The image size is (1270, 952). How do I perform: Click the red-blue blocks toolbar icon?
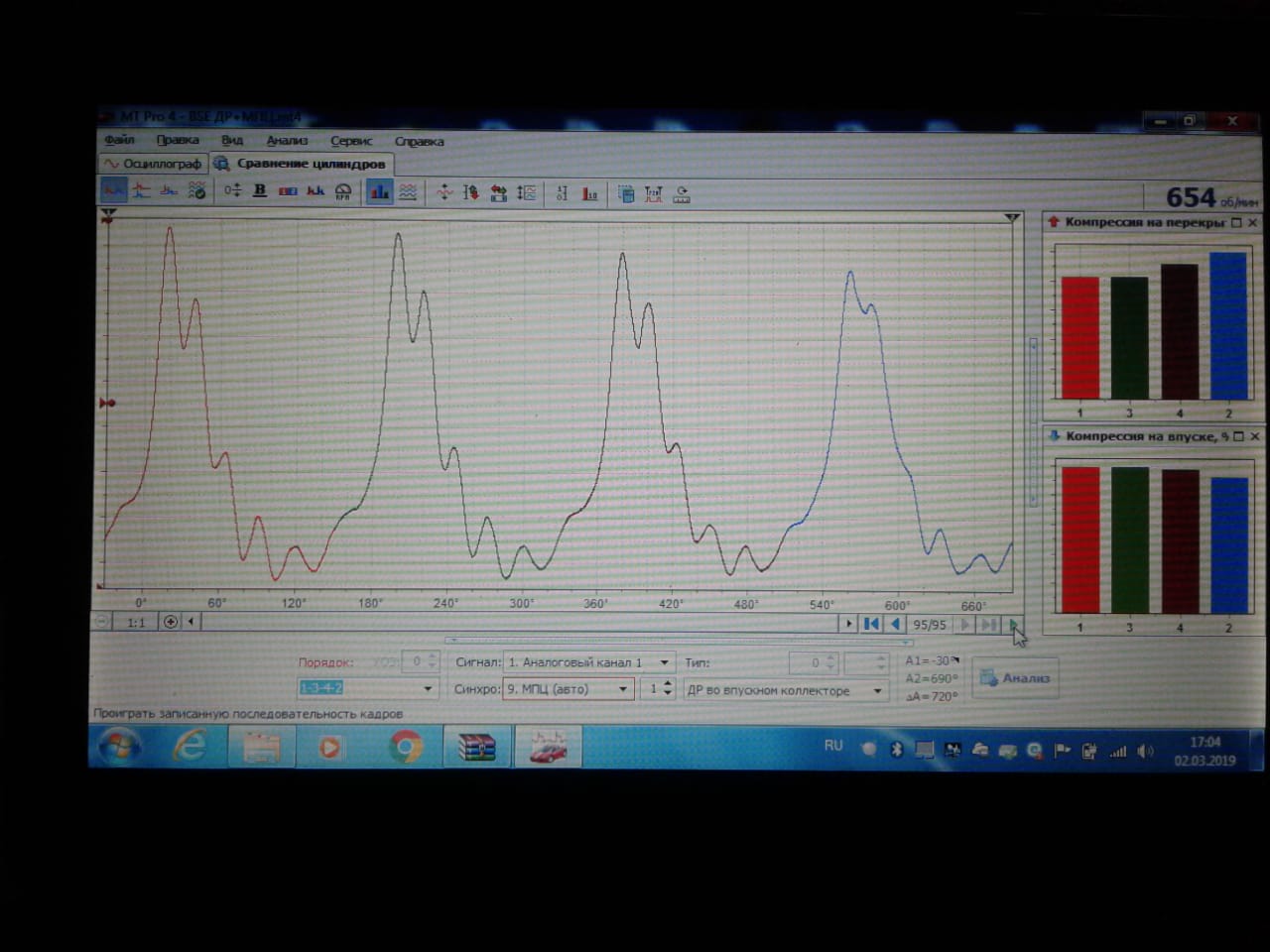pyautogui.click(x=288, y=191)
